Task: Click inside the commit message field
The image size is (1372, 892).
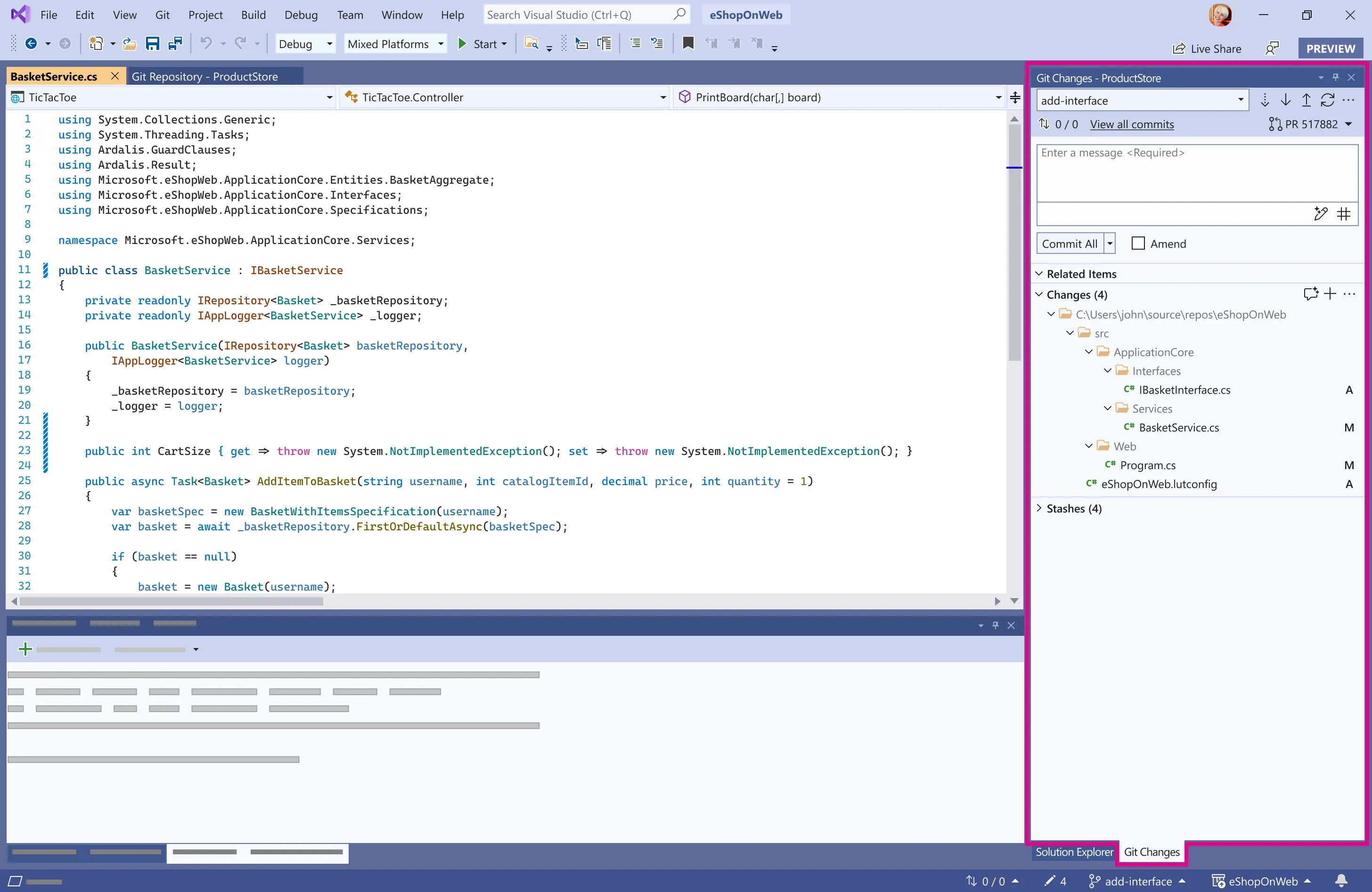Action: (x=1196, y=173)
